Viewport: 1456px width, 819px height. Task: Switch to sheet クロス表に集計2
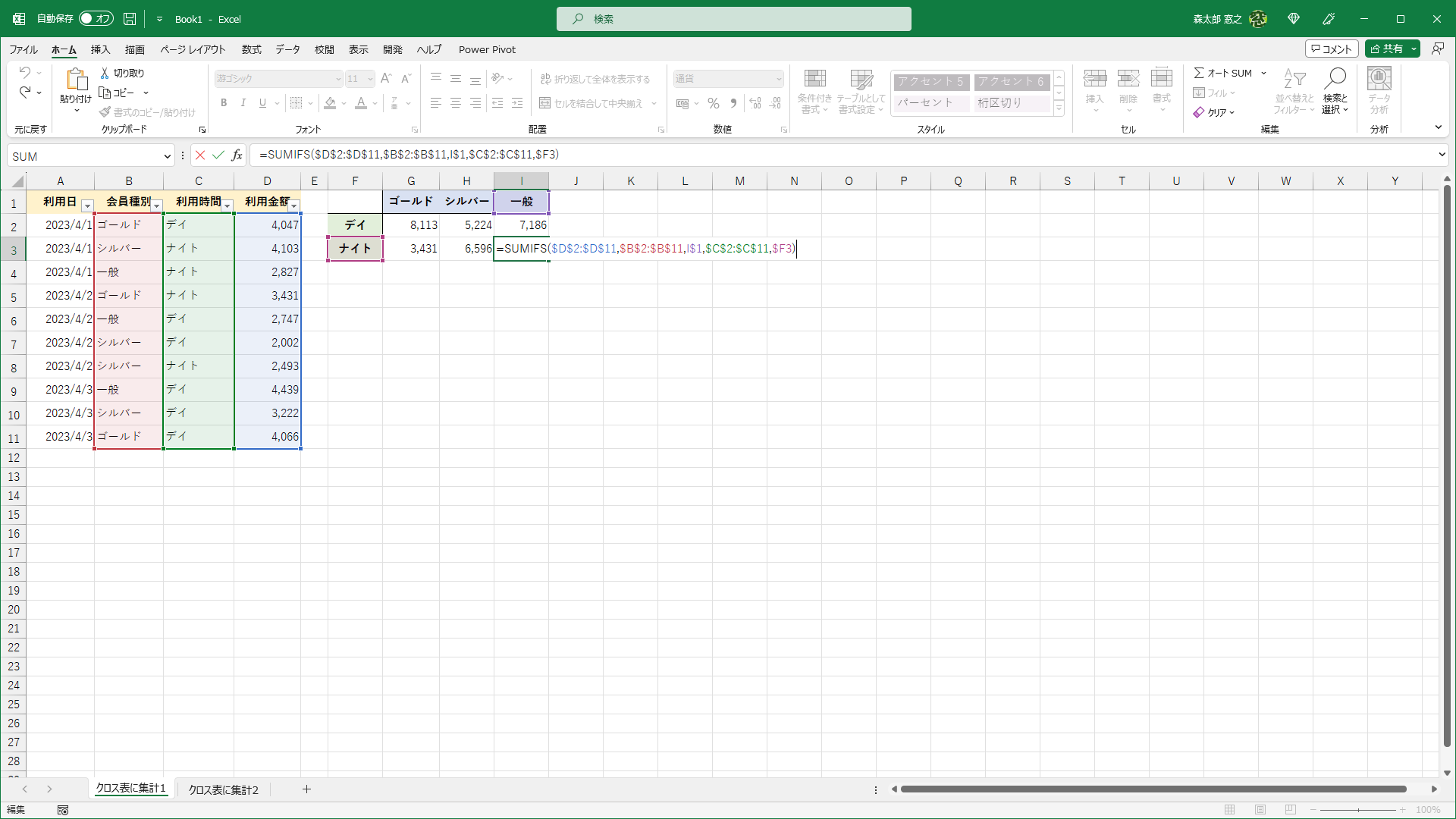[x=223, y=789]
